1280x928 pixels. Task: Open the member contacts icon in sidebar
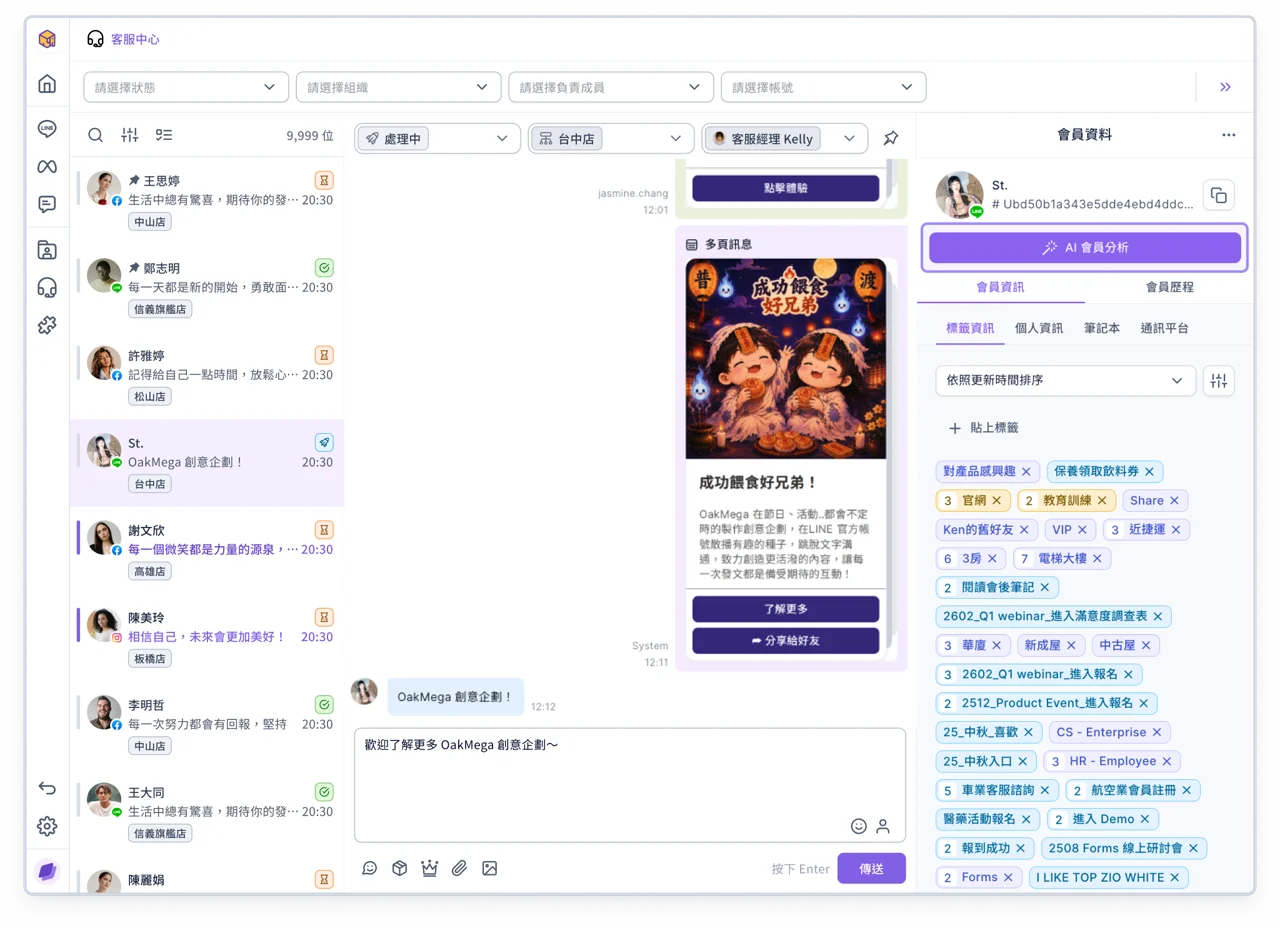pos(47,250)
